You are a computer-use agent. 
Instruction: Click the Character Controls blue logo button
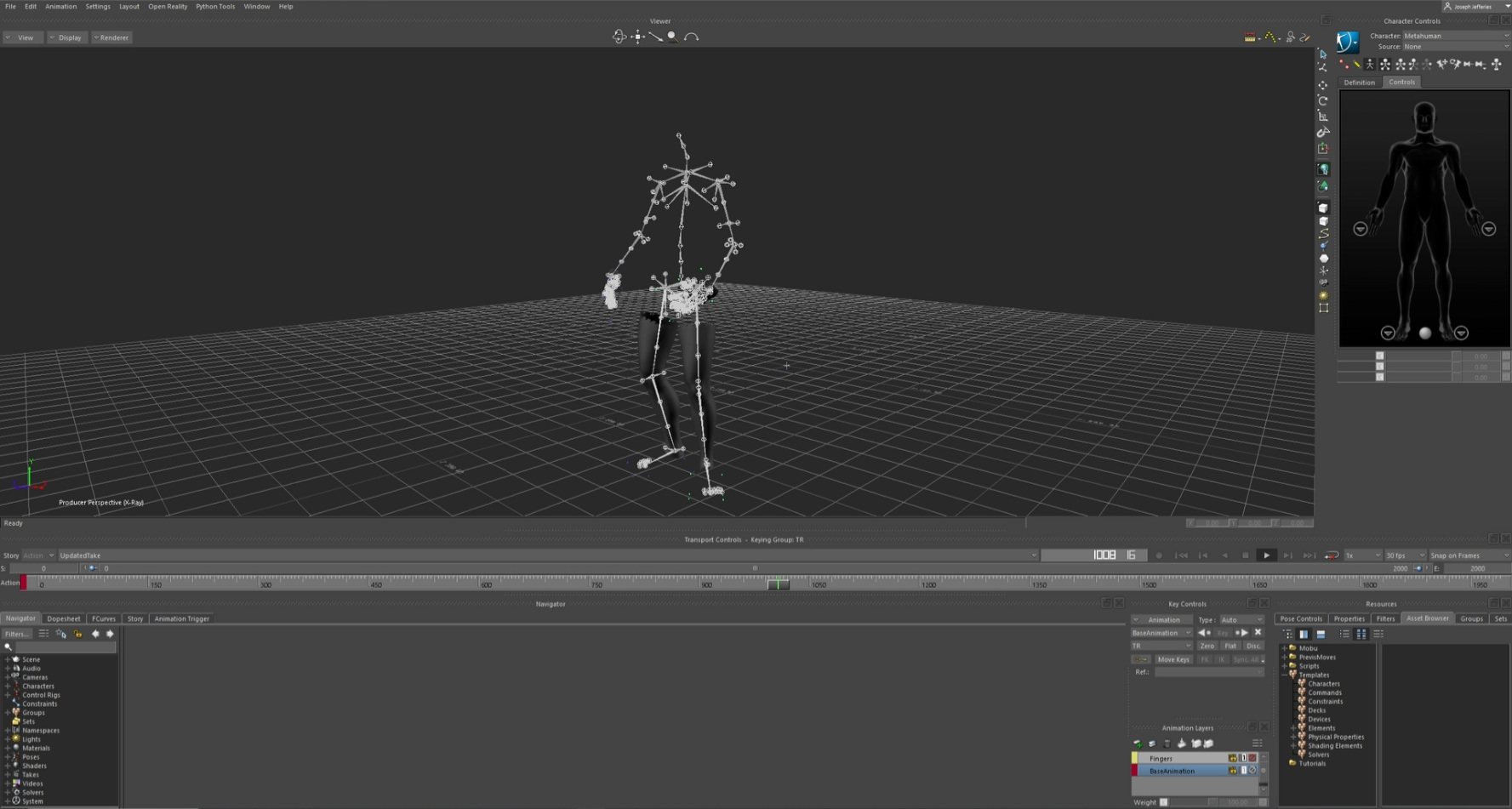(1348, 42)
